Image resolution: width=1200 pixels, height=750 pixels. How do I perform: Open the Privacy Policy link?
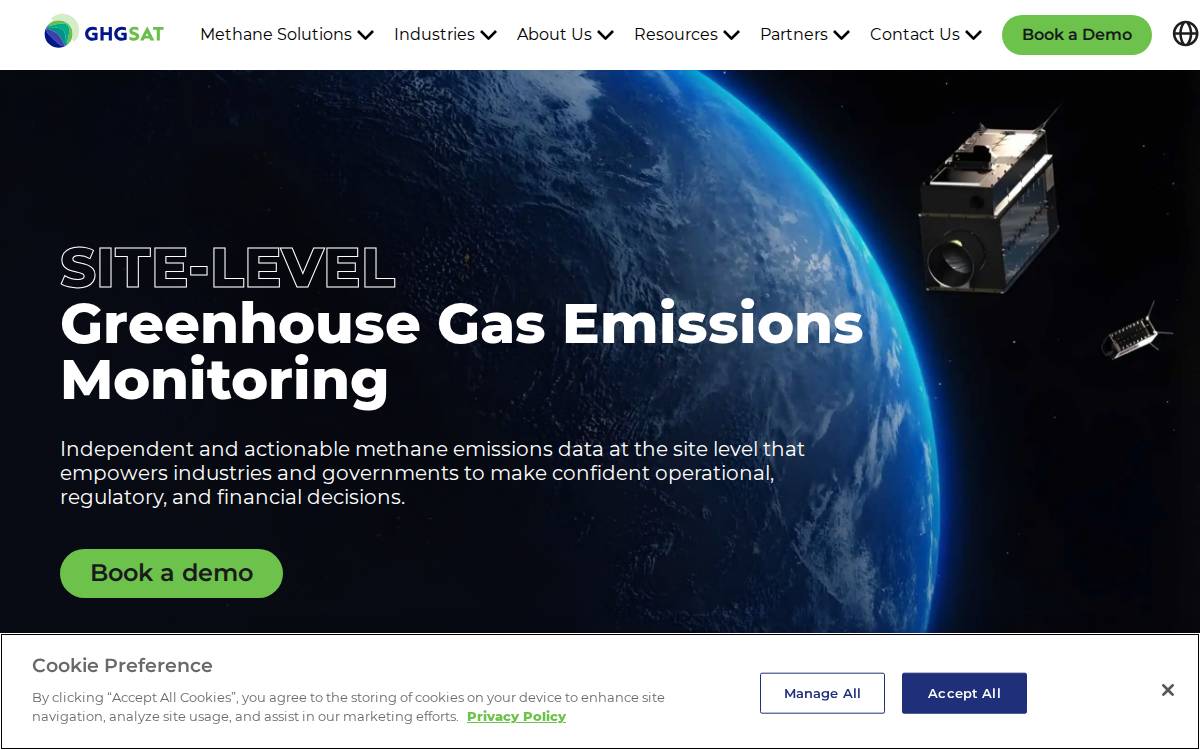(x=516, y=716)
